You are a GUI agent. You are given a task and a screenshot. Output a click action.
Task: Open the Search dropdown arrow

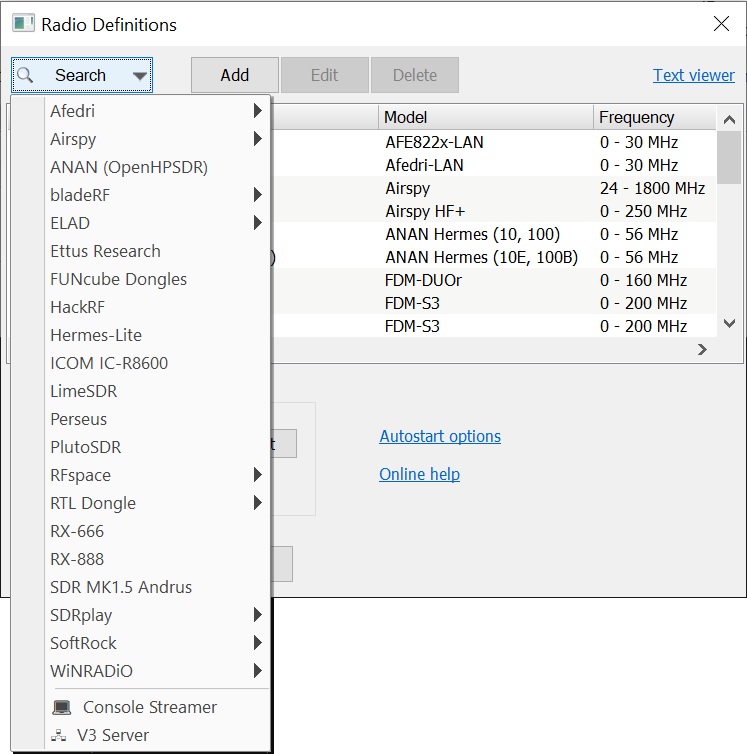pos(139,75)
